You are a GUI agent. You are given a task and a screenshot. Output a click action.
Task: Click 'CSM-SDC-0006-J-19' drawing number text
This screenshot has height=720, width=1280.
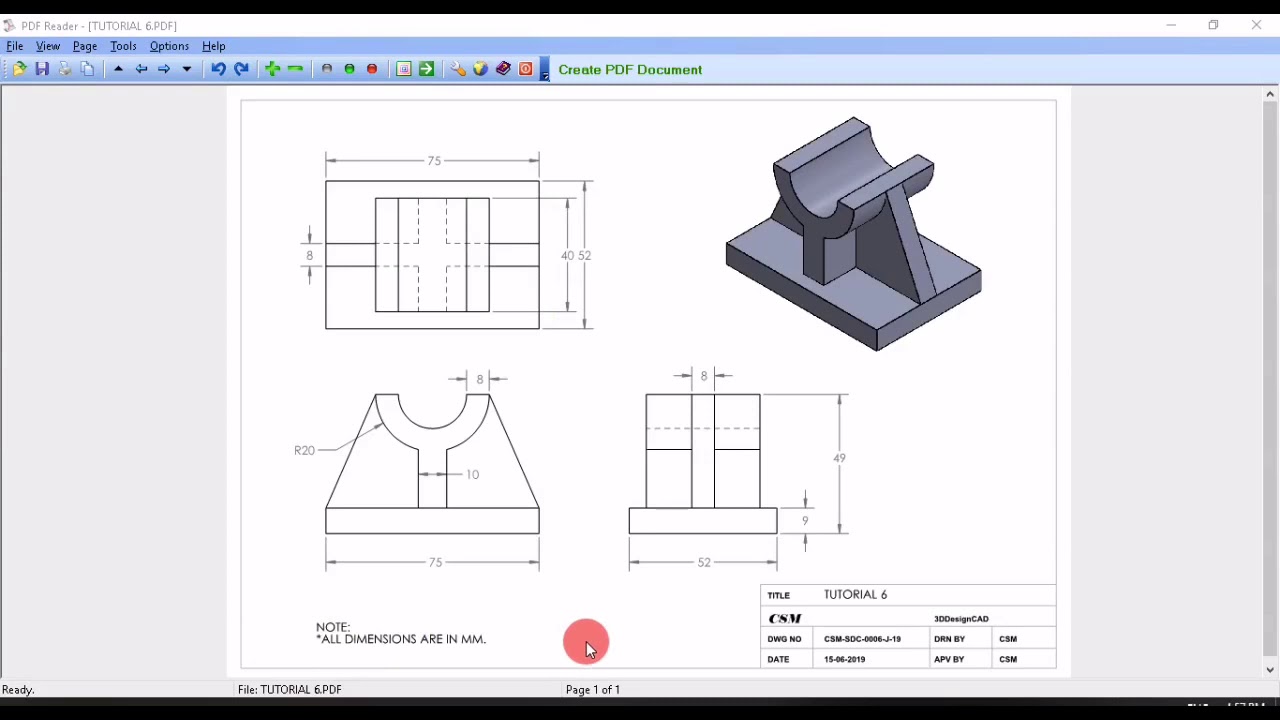(862, 639)
